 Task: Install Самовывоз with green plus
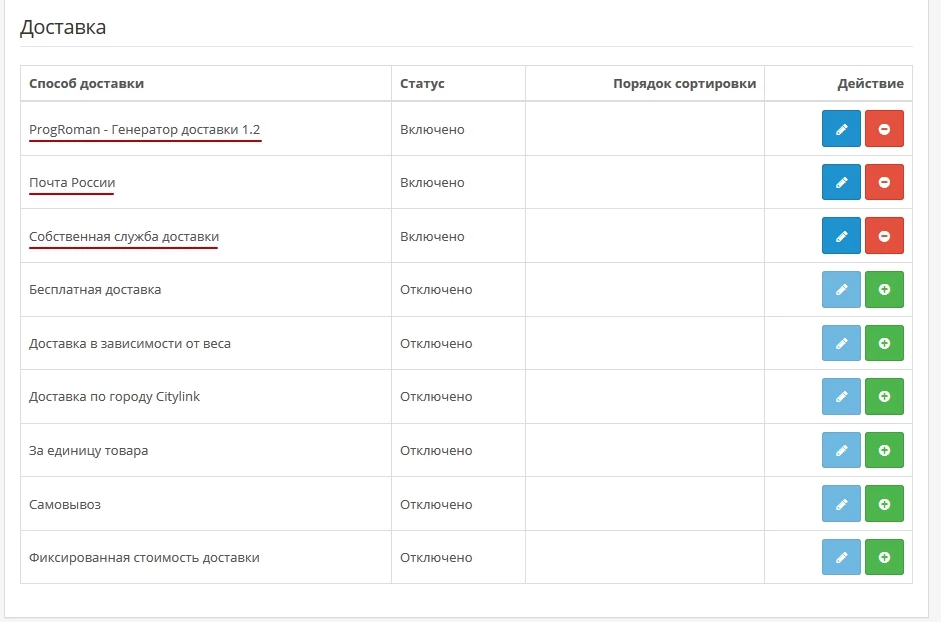(x=884, y=504)
